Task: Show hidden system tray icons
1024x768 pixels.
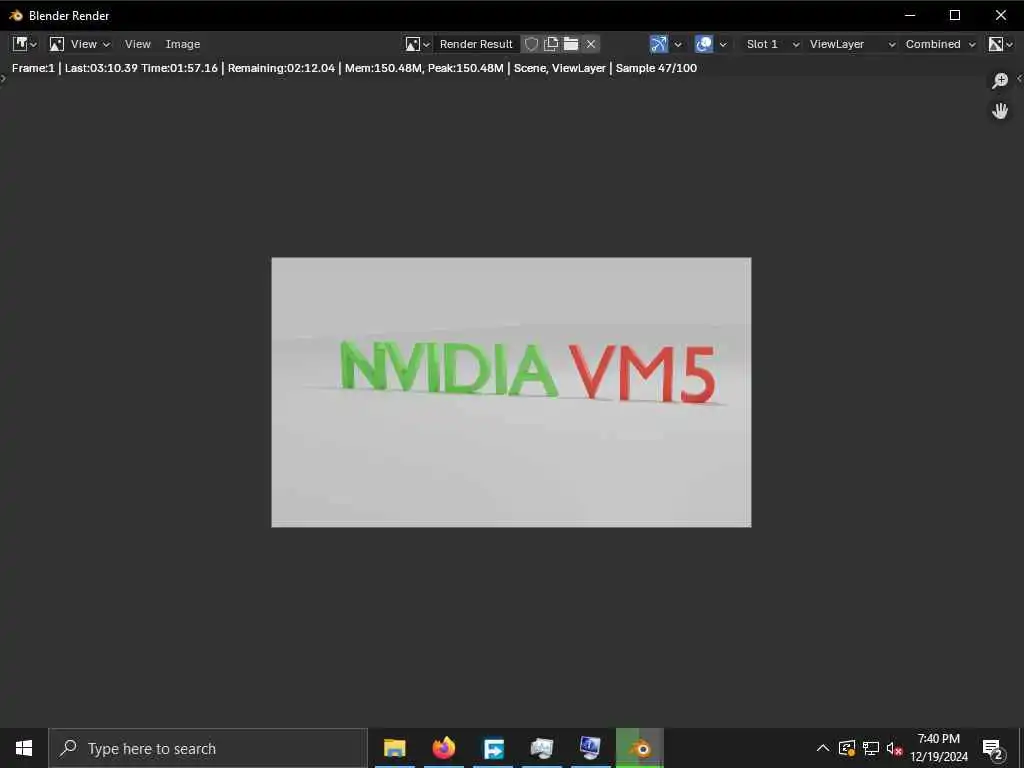Action: 823,748
